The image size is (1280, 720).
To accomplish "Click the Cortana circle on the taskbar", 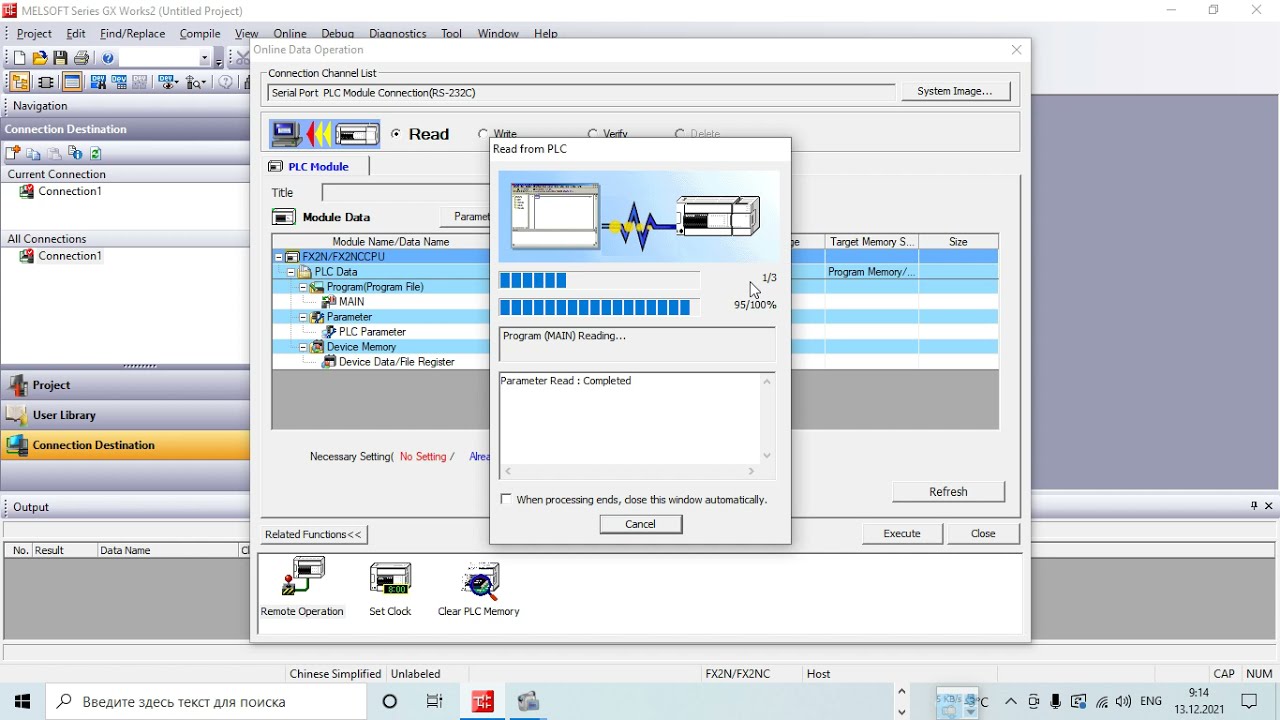I will [x=390, y=701].
